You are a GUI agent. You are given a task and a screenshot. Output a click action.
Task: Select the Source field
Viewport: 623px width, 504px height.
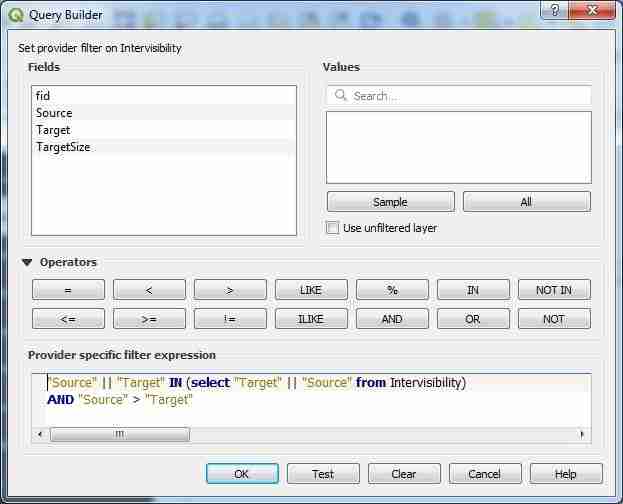point(164,112)
